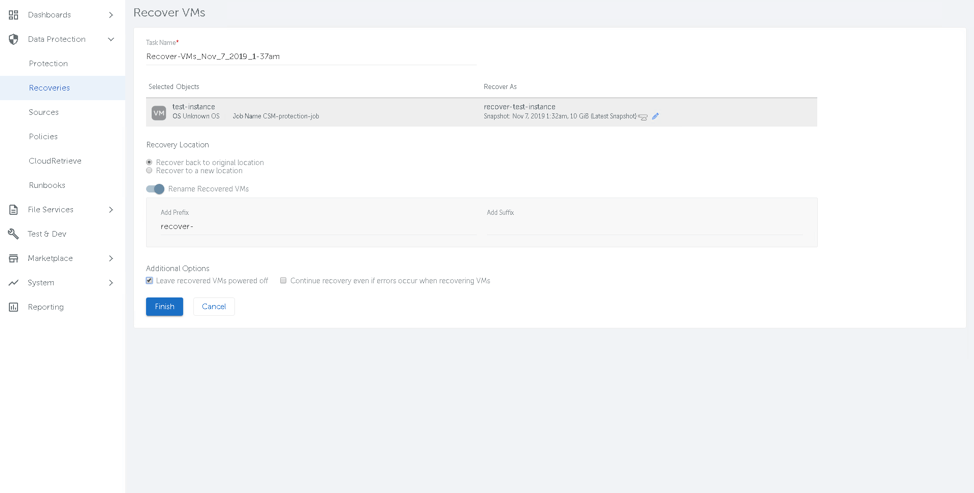Click the Data Protection shield icon
Image resolution: width=974 pixels, height=493 pixels.
13,39
